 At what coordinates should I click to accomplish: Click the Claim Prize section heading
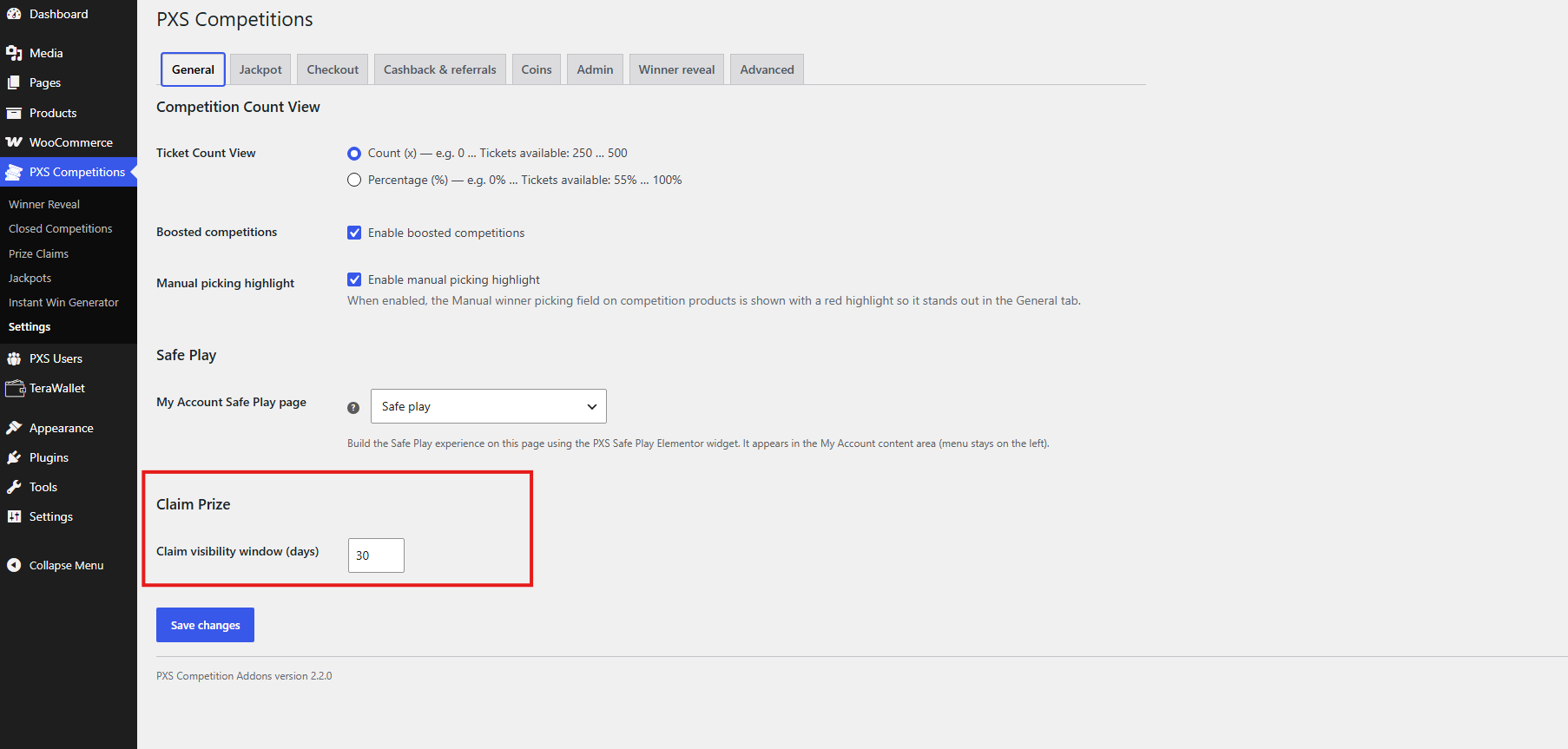194,504
